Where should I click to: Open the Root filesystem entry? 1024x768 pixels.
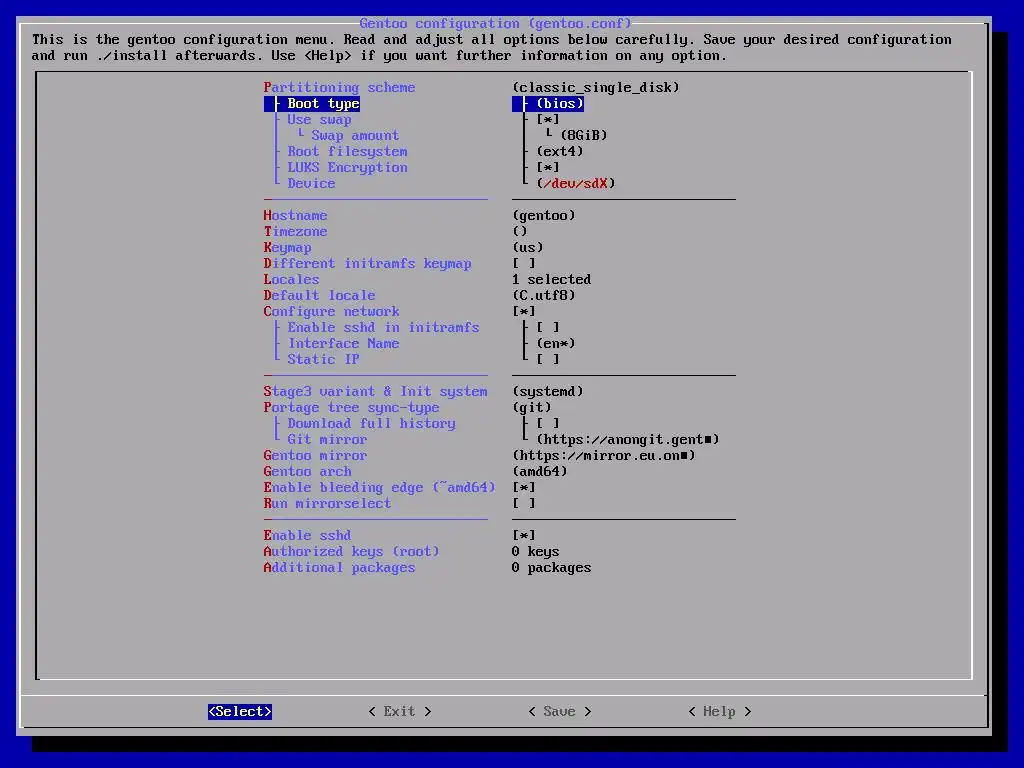point(347,152)
